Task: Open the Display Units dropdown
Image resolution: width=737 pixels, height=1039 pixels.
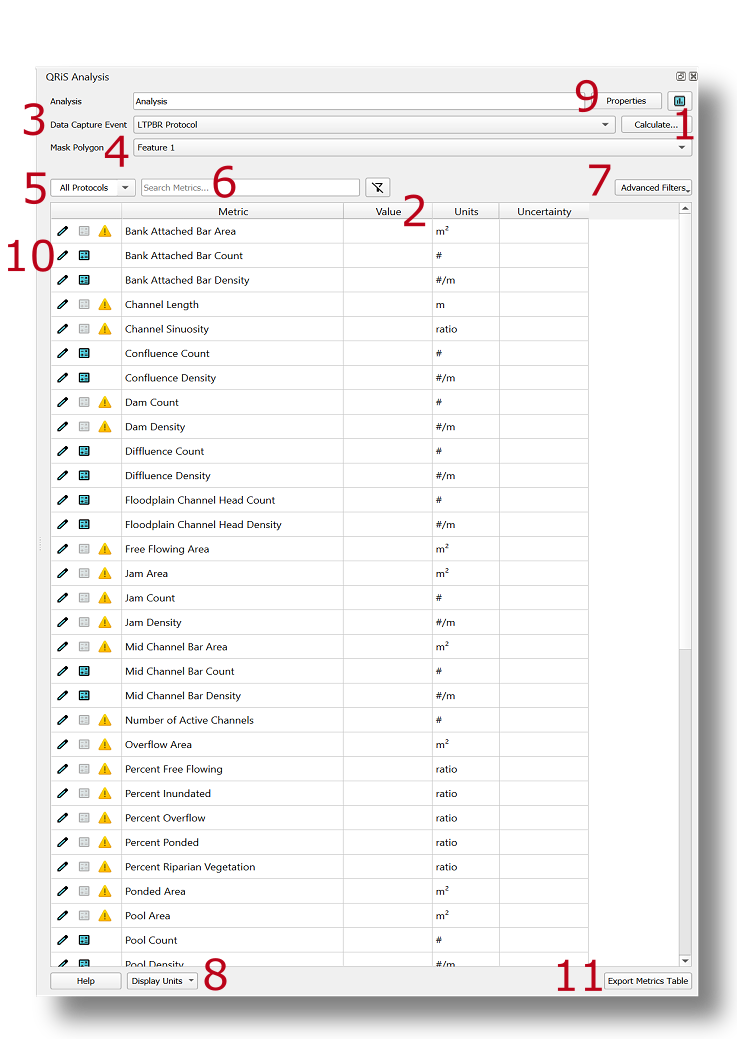Action: (x=162, y=981)
